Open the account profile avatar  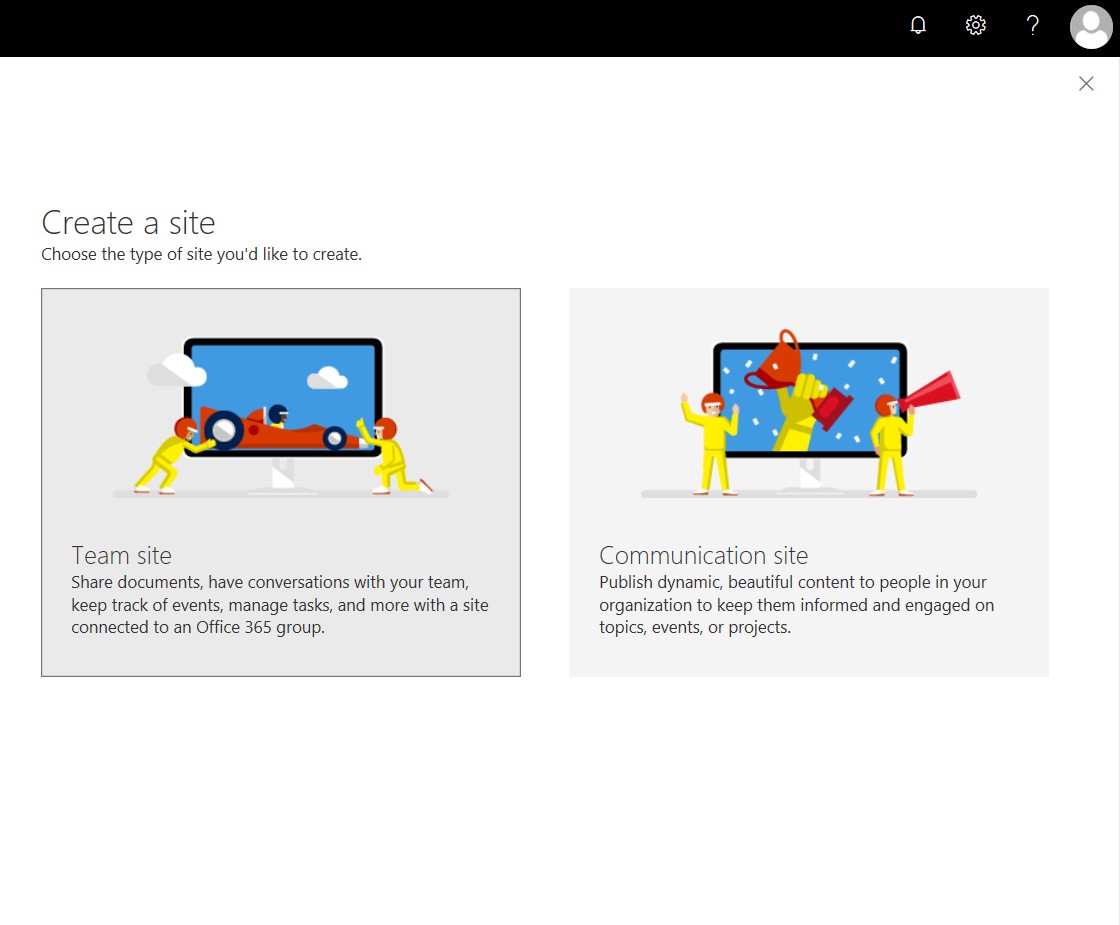coord(1090,27)
